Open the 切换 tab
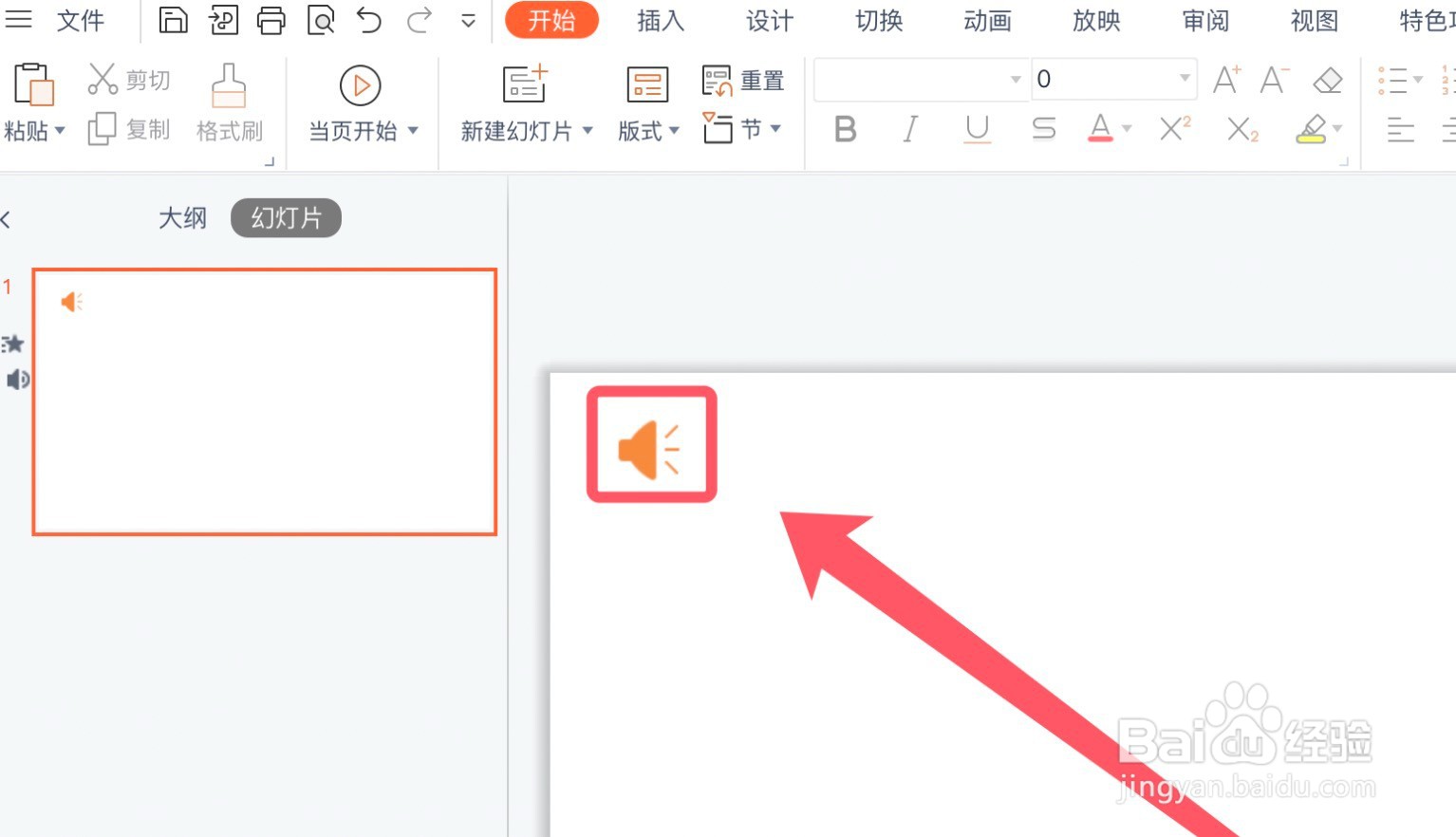The height and width of the screenshot is (837, 1456). (878, 21)
